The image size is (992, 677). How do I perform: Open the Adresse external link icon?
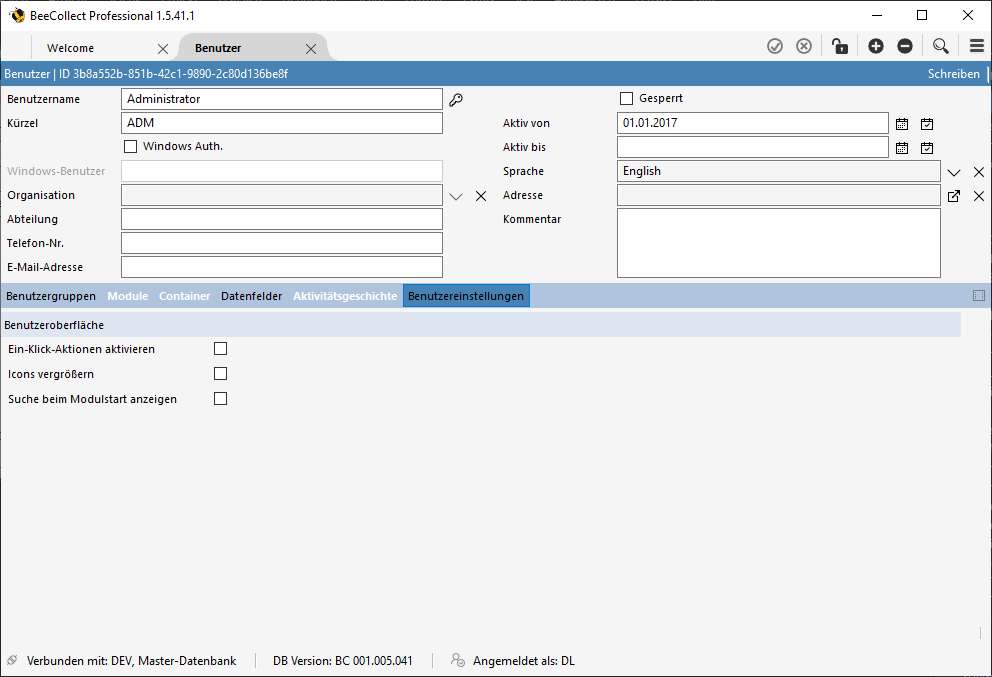tap(954, 196)
